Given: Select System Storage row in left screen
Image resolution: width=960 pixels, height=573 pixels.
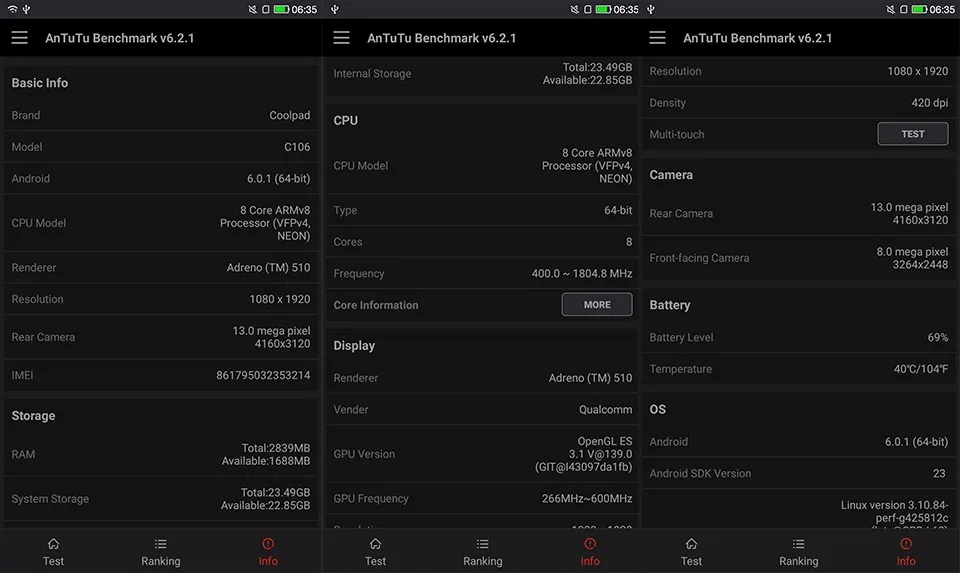Looking at the screenshot, I should [160, 499].
